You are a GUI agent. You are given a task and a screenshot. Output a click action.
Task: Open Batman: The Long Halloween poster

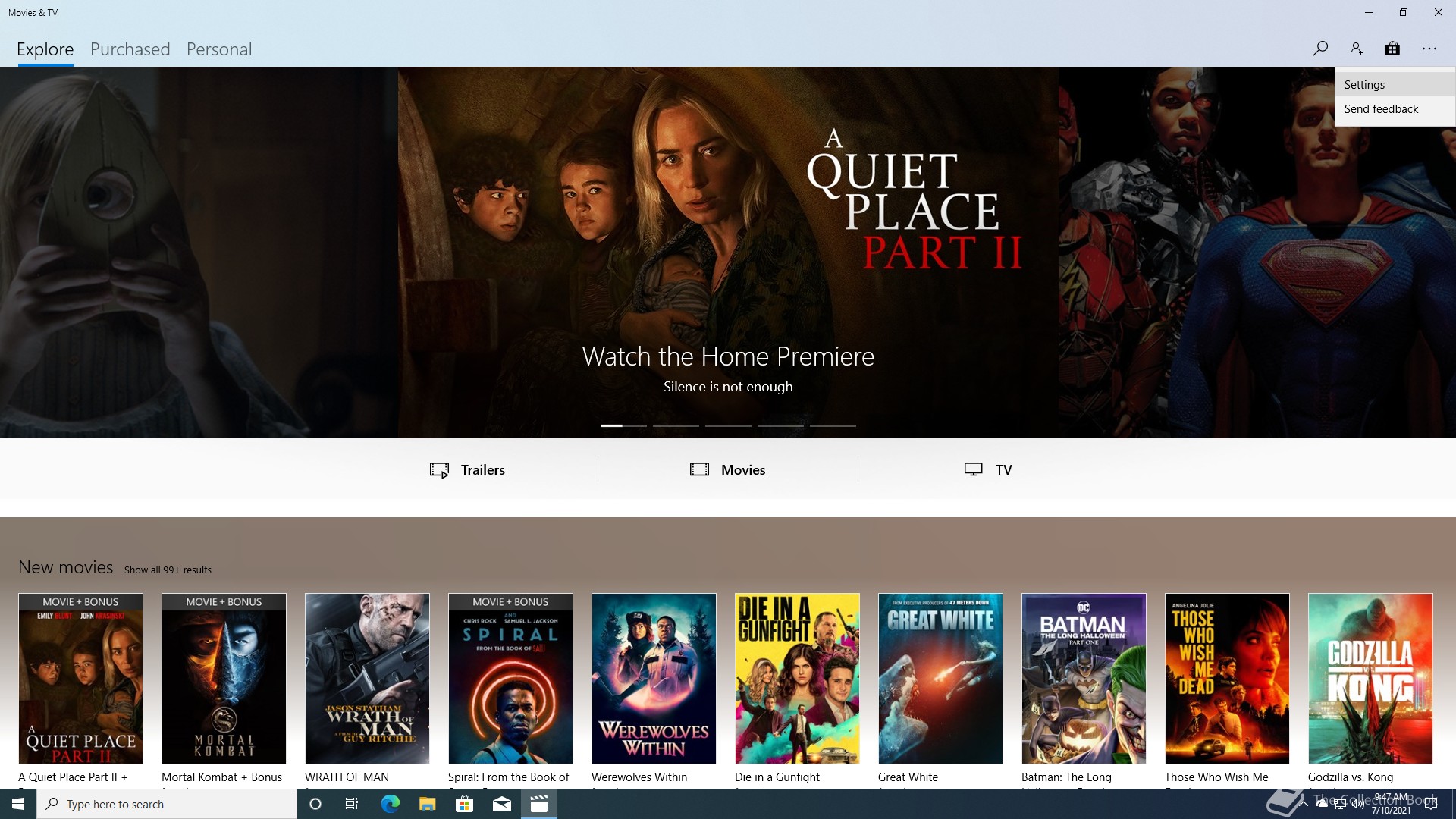pyautogui.click(x=1084, y=679)
